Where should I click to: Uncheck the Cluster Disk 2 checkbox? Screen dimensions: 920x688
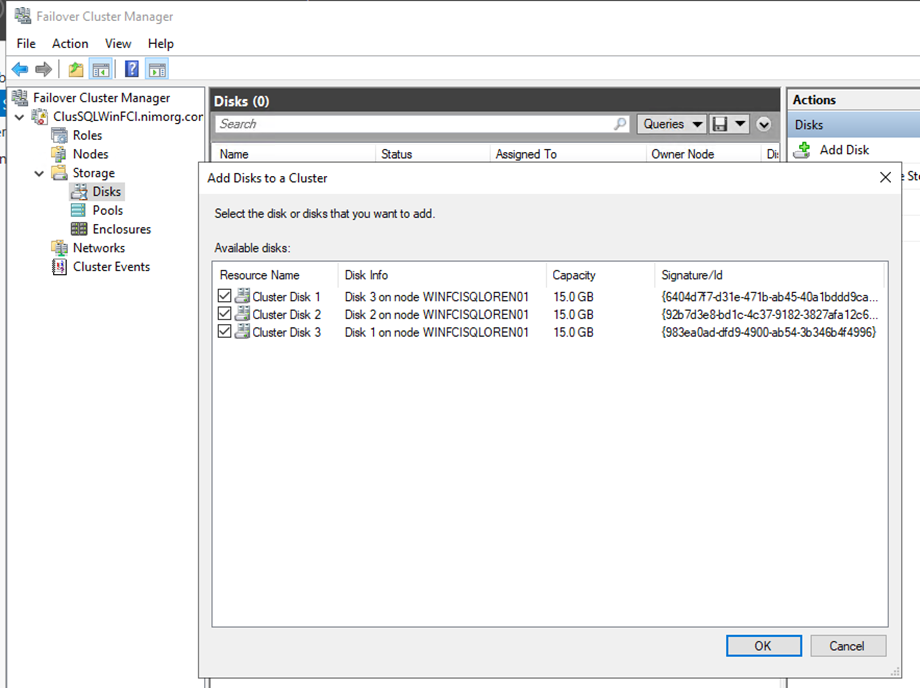point(224,313)
